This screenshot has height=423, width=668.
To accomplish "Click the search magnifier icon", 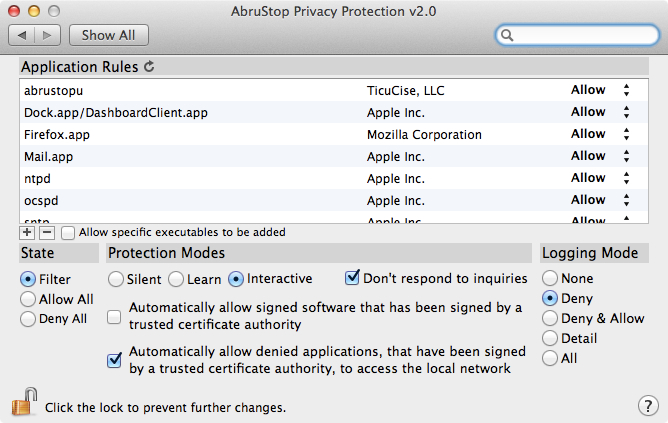I will coord(507,35).
